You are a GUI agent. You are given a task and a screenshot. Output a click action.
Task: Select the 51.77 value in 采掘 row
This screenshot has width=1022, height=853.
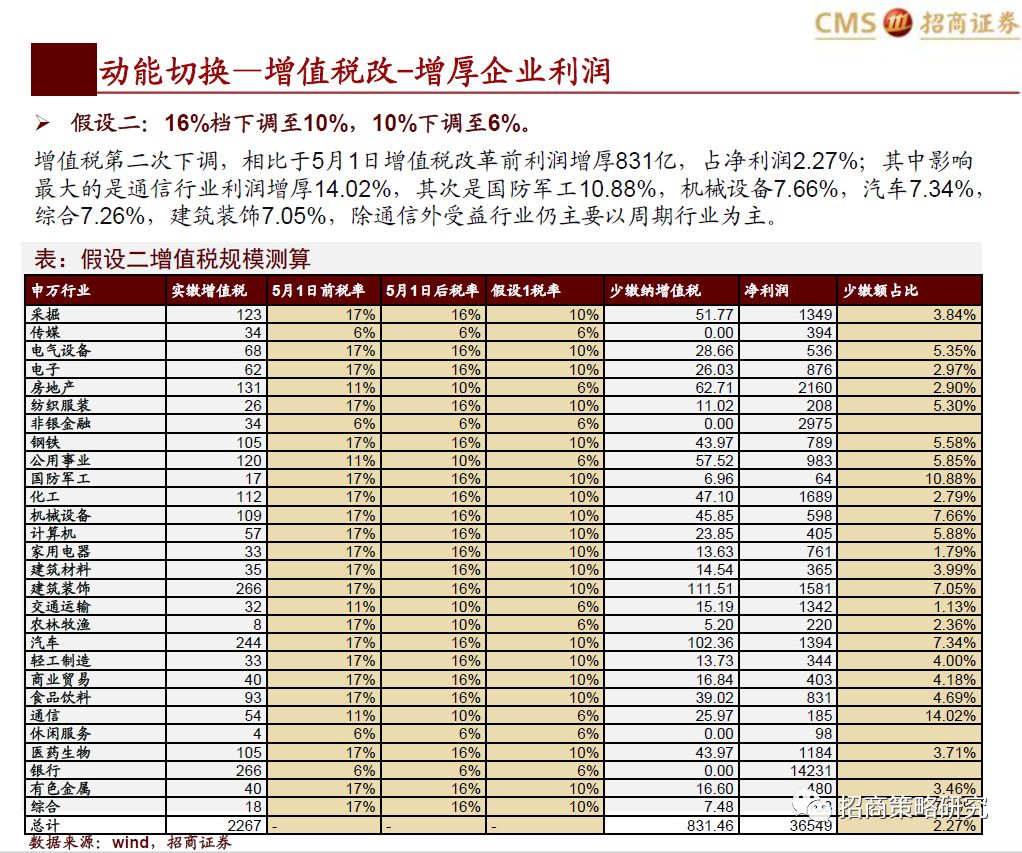(x=714, y=314)
